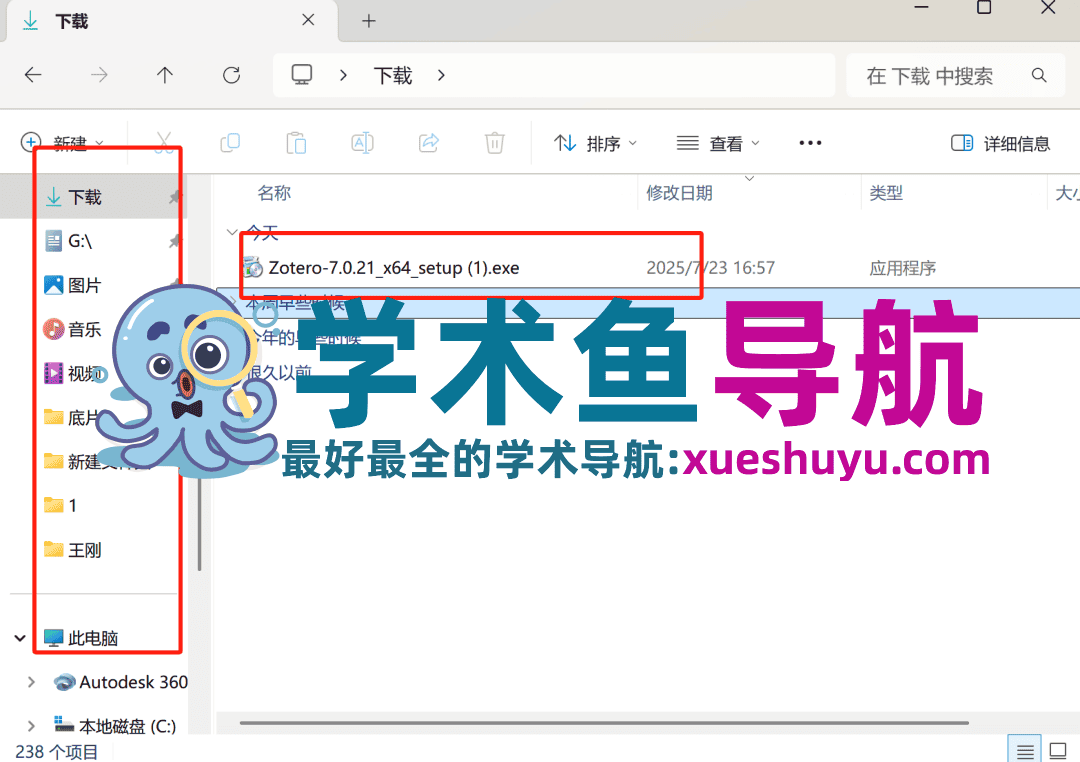Open the See more (...) menu
Viewport: 1080px width, 762px height.
coord(809,143)
